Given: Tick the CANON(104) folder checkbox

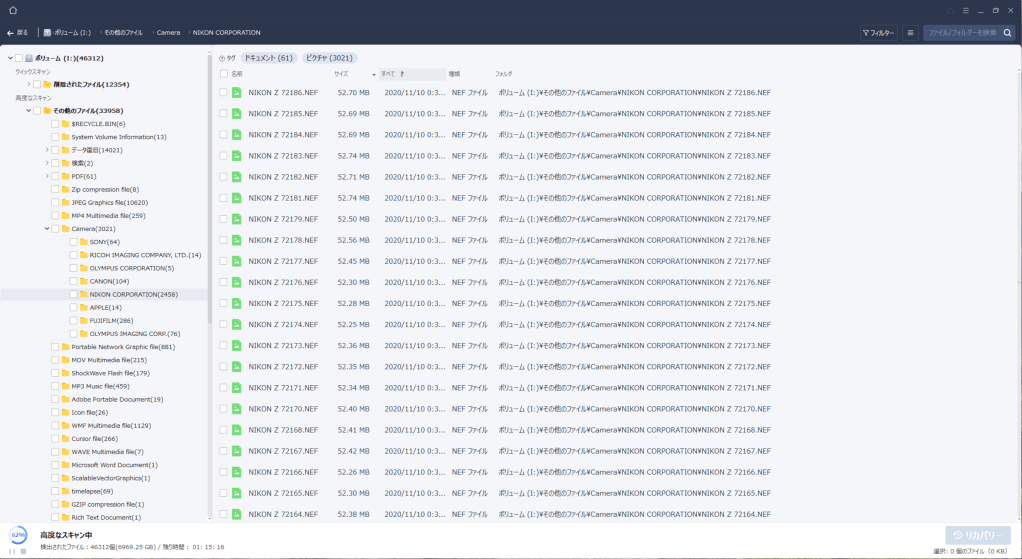Looking at the screenshot, I should (73, 281).
